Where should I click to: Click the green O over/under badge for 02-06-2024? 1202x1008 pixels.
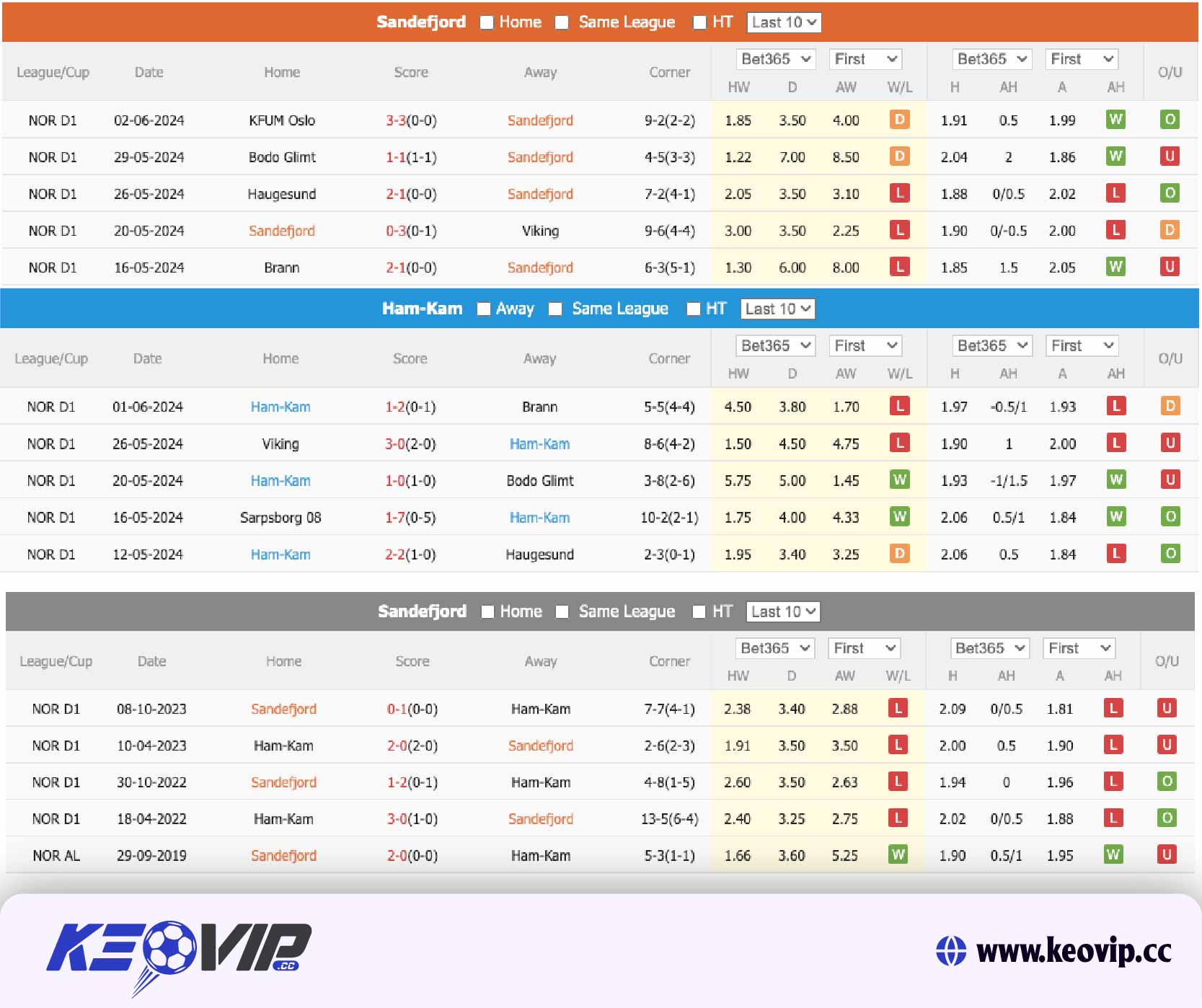pos(1170,120)
